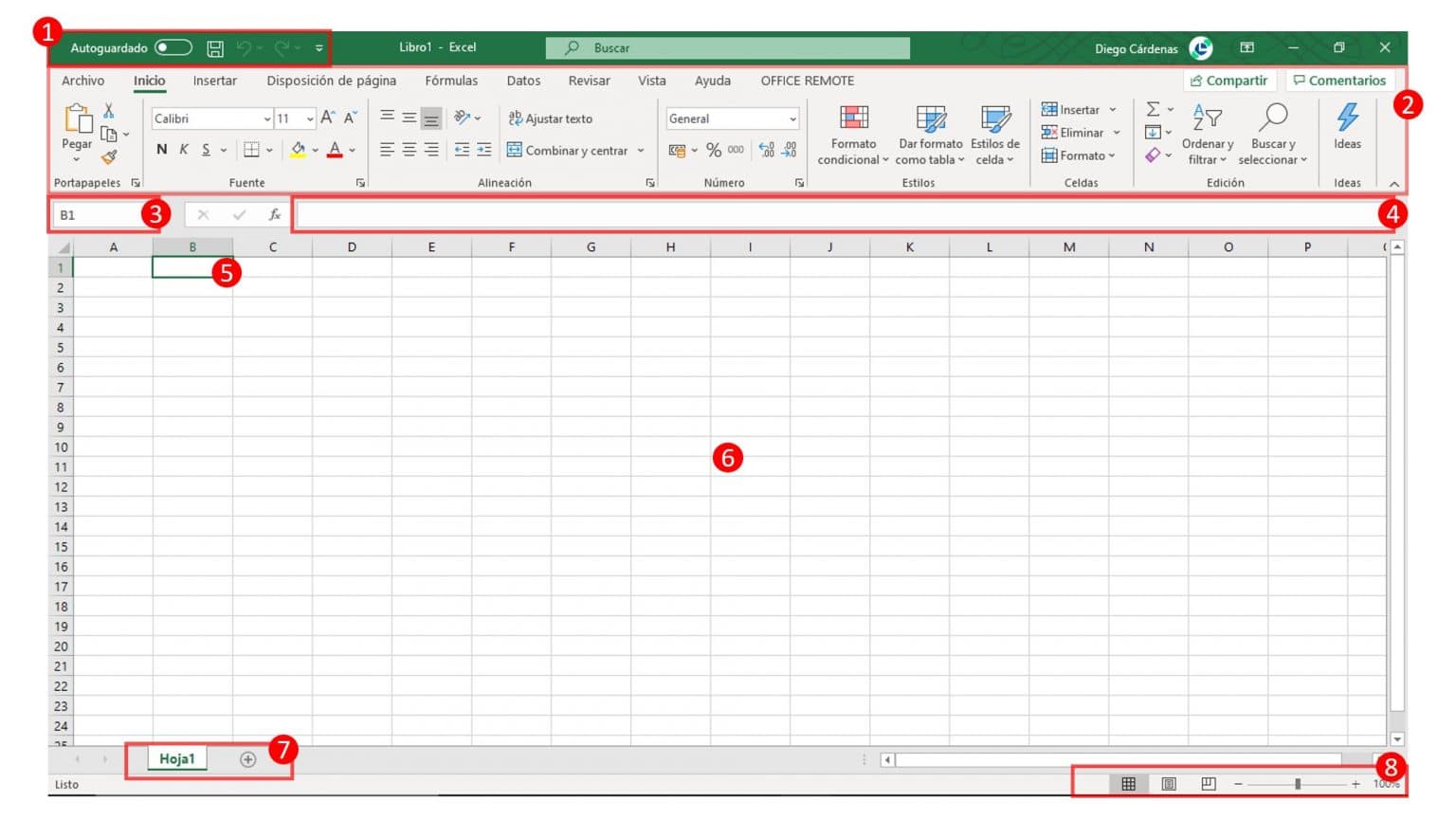
Task: Click the Compartir button
Action: (1229, 81)
